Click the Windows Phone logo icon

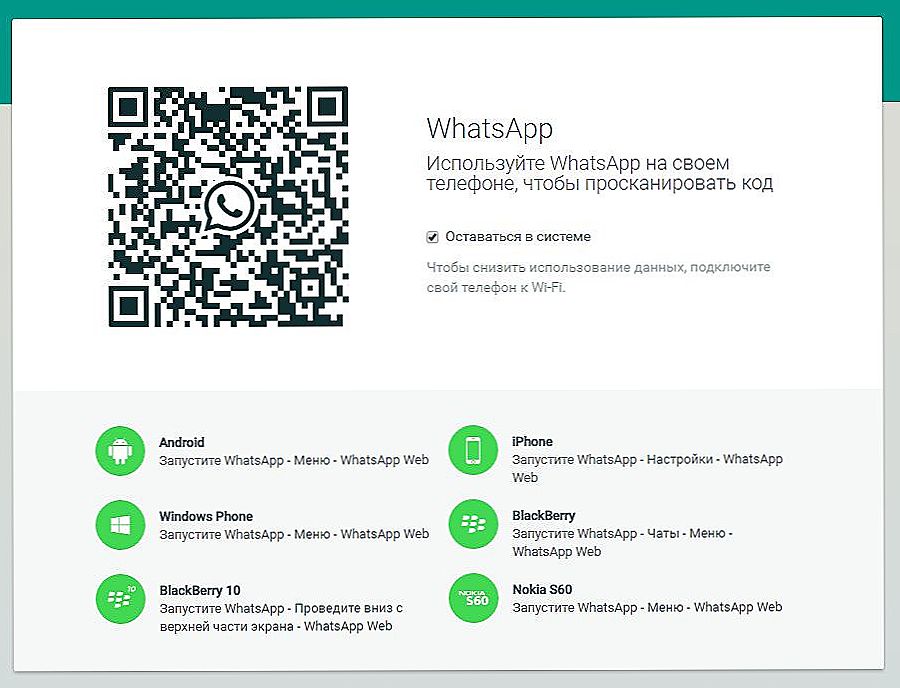click(x=120, y=525)
